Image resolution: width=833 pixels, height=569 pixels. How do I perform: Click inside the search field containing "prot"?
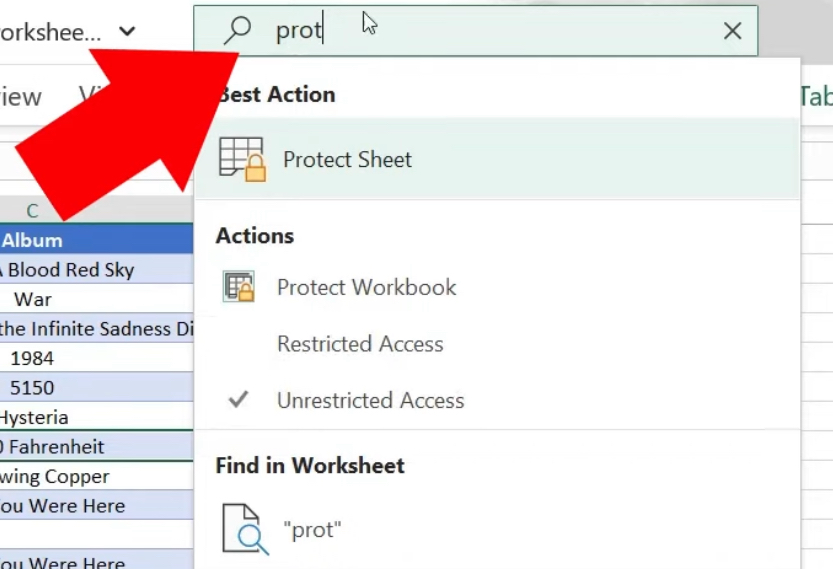point(475,30)
